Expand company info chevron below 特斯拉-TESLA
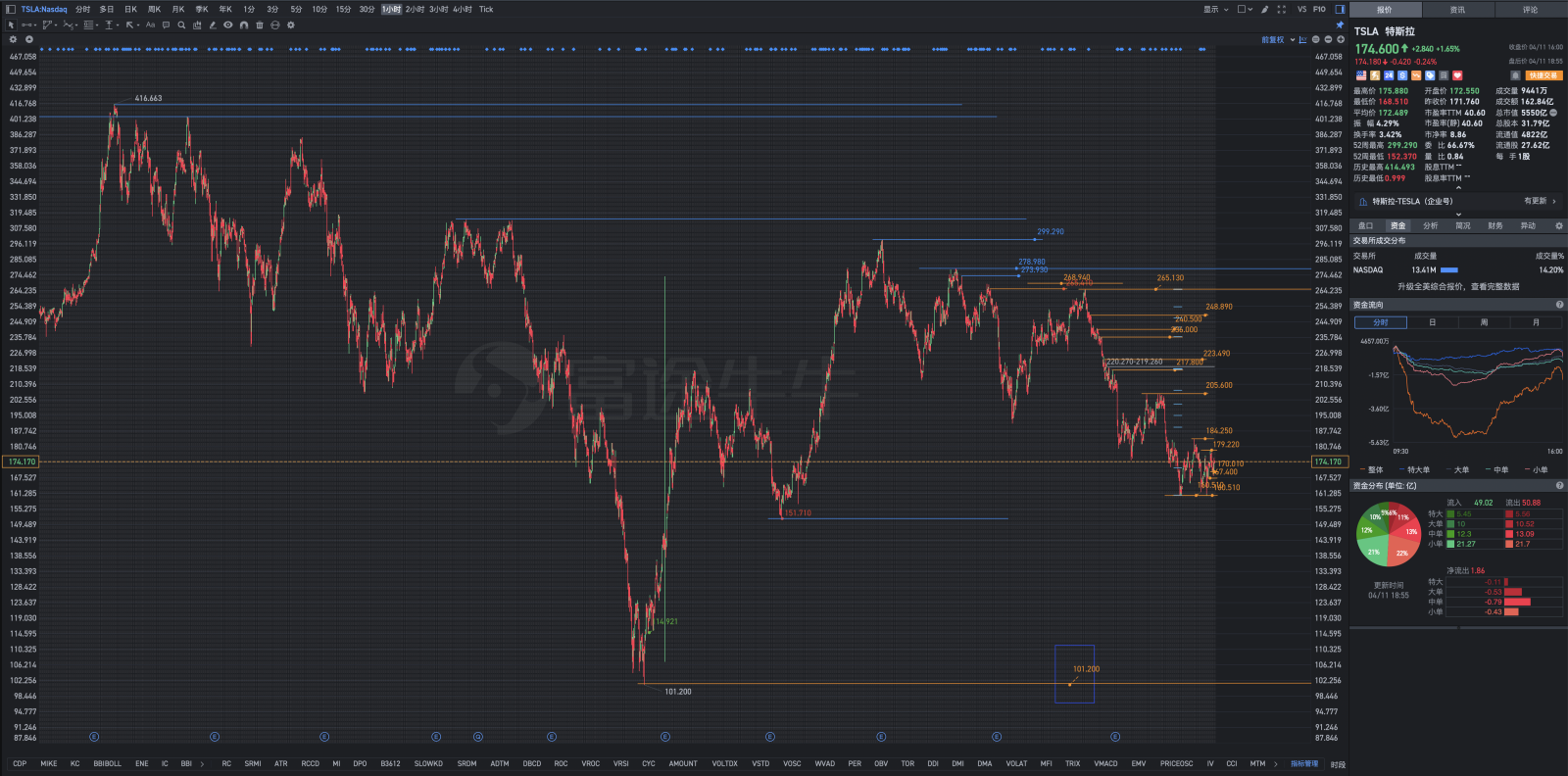This screenshot has width=1568, height=776. [x=1458, y=214]
